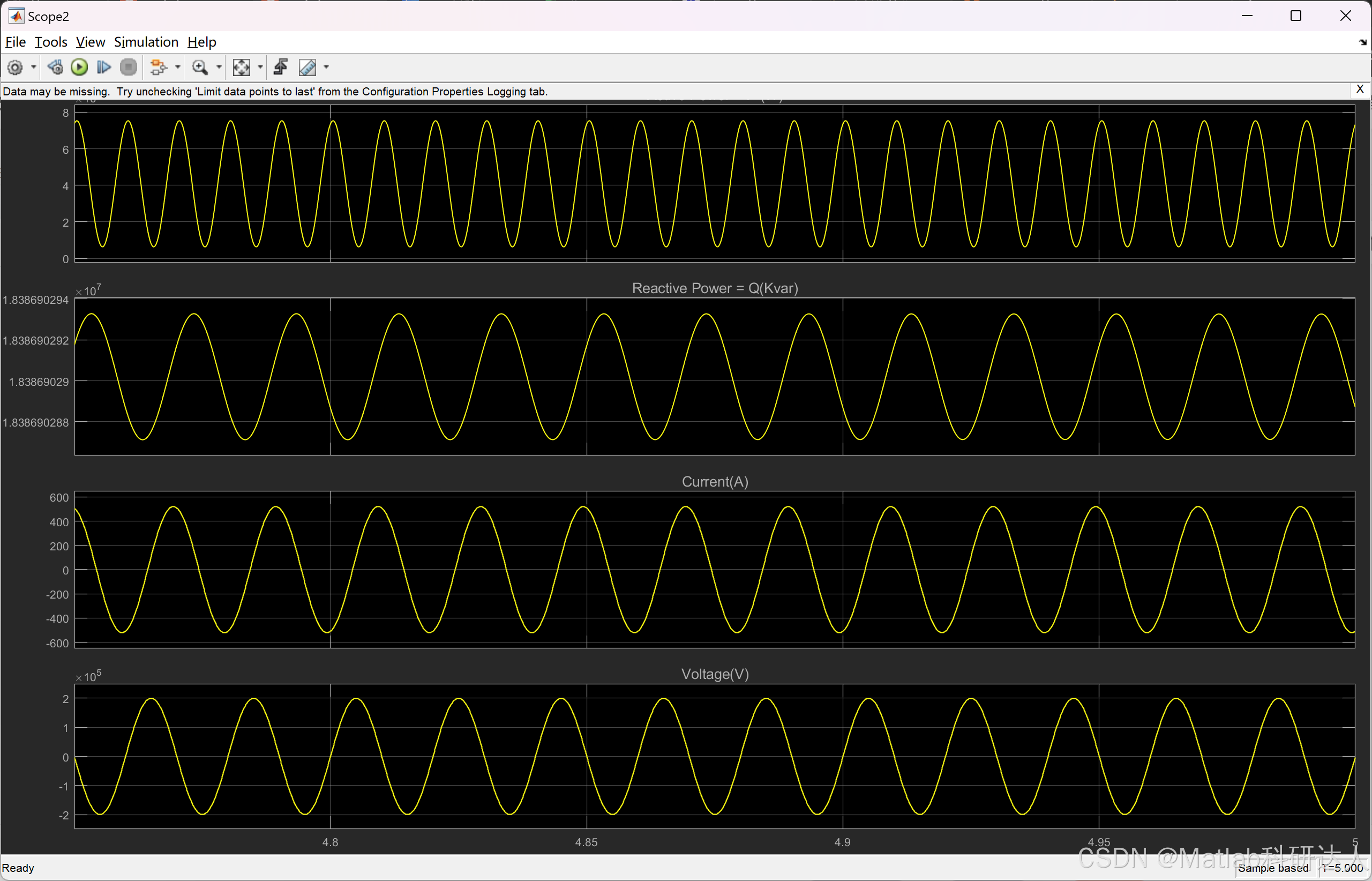Click the toolbar dock arrow at top right
This screenshot has height=881, width=1372.
pyautogui.click(x=1362, y=42)
